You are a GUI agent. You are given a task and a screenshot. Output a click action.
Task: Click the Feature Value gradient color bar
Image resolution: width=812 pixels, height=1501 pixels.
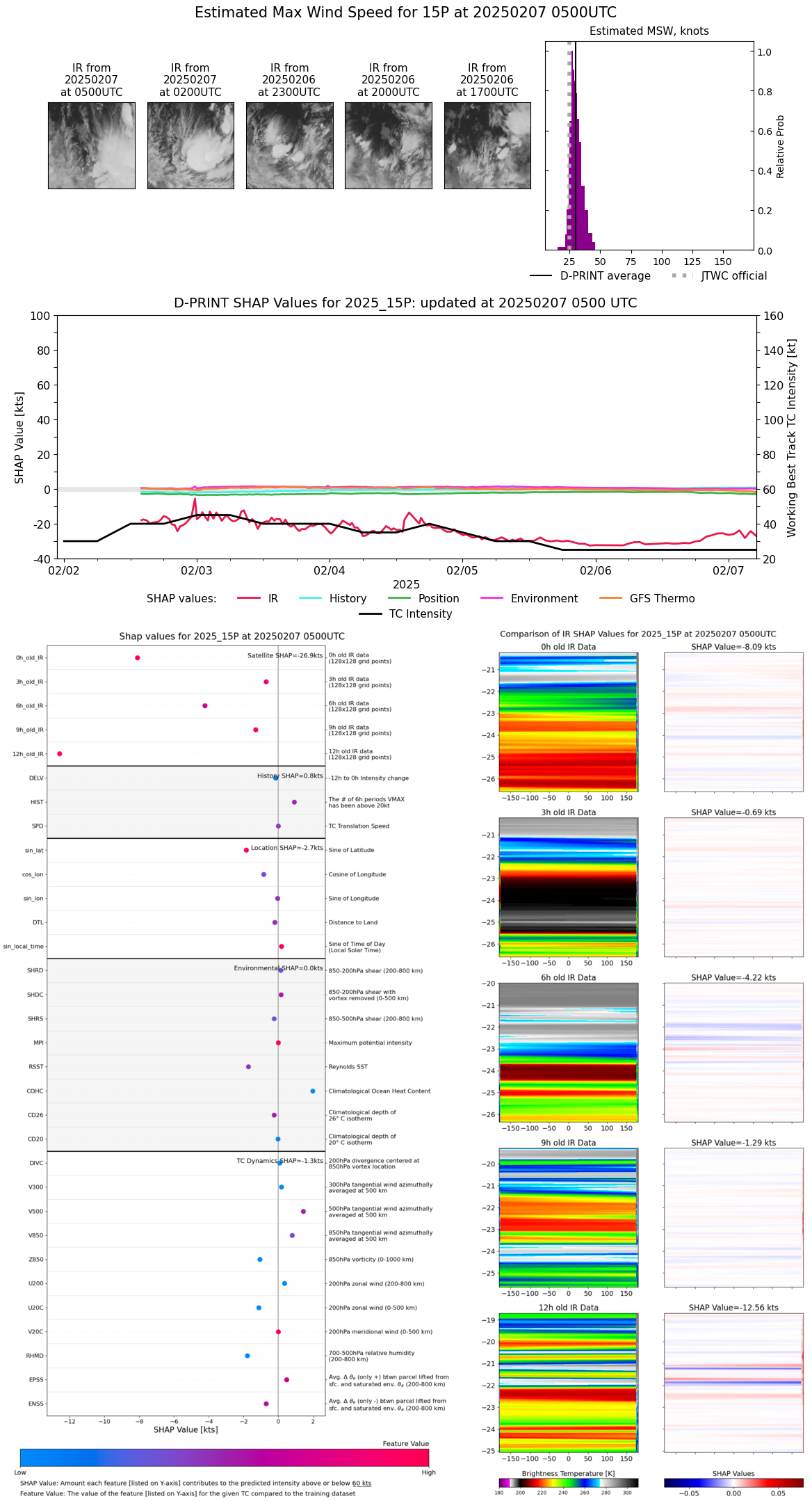(224, 1457)
